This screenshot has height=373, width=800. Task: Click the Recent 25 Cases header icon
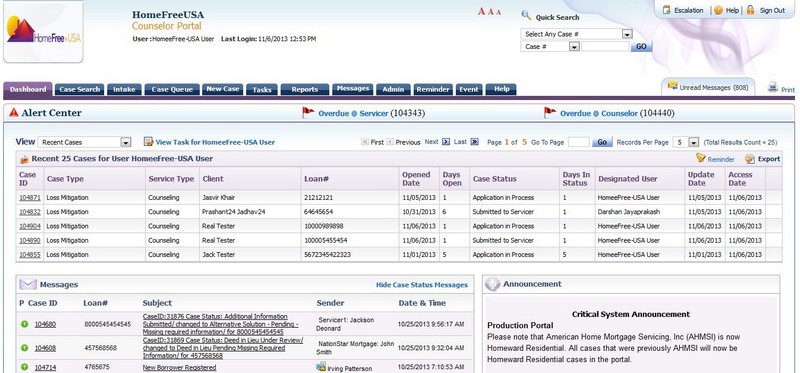tap(24, 159)
